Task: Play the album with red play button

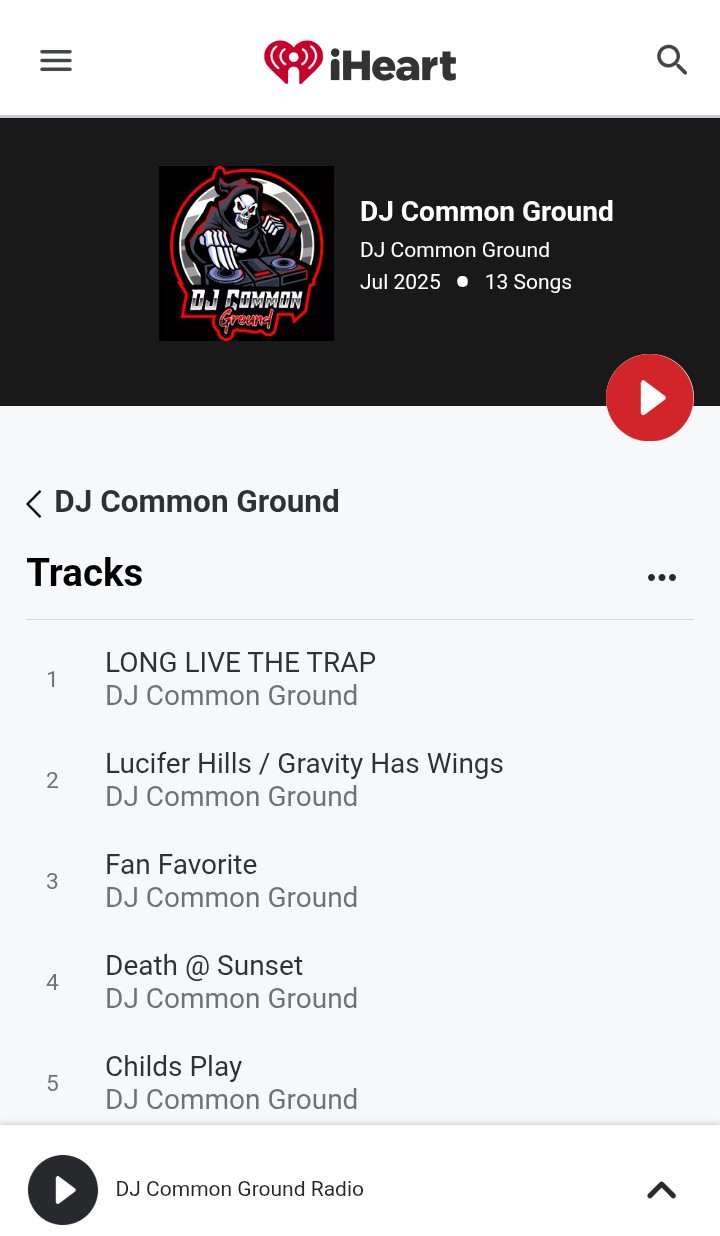Action: [x=650, y=397]
